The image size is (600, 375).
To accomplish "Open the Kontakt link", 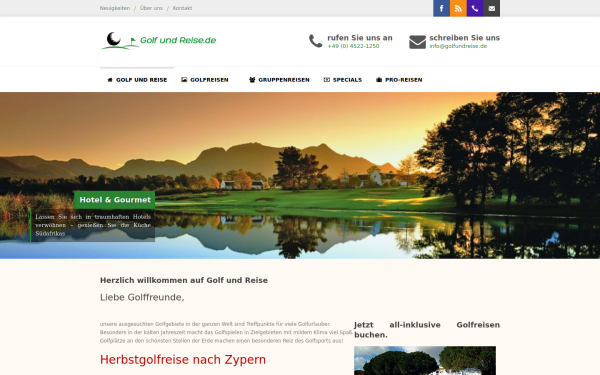I will point(183,8).
